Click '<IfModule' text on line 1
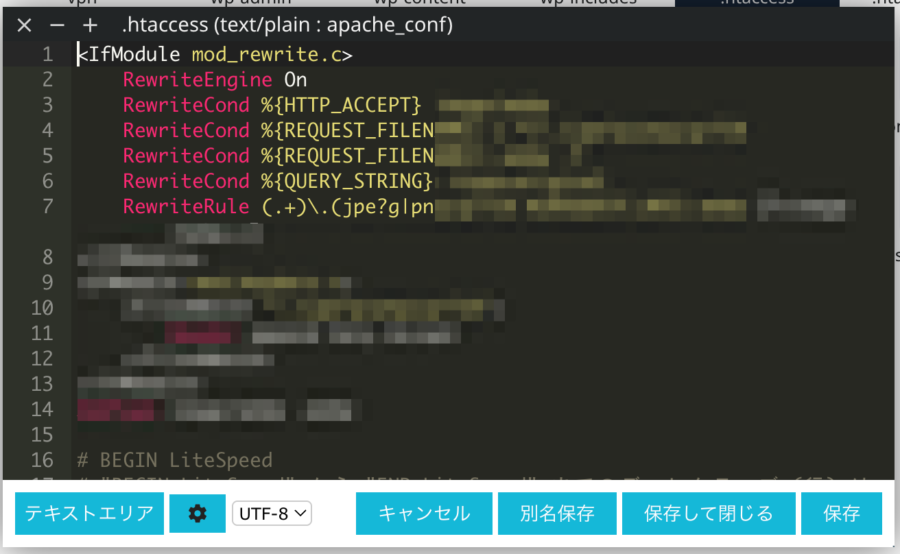 coord(129,55)
